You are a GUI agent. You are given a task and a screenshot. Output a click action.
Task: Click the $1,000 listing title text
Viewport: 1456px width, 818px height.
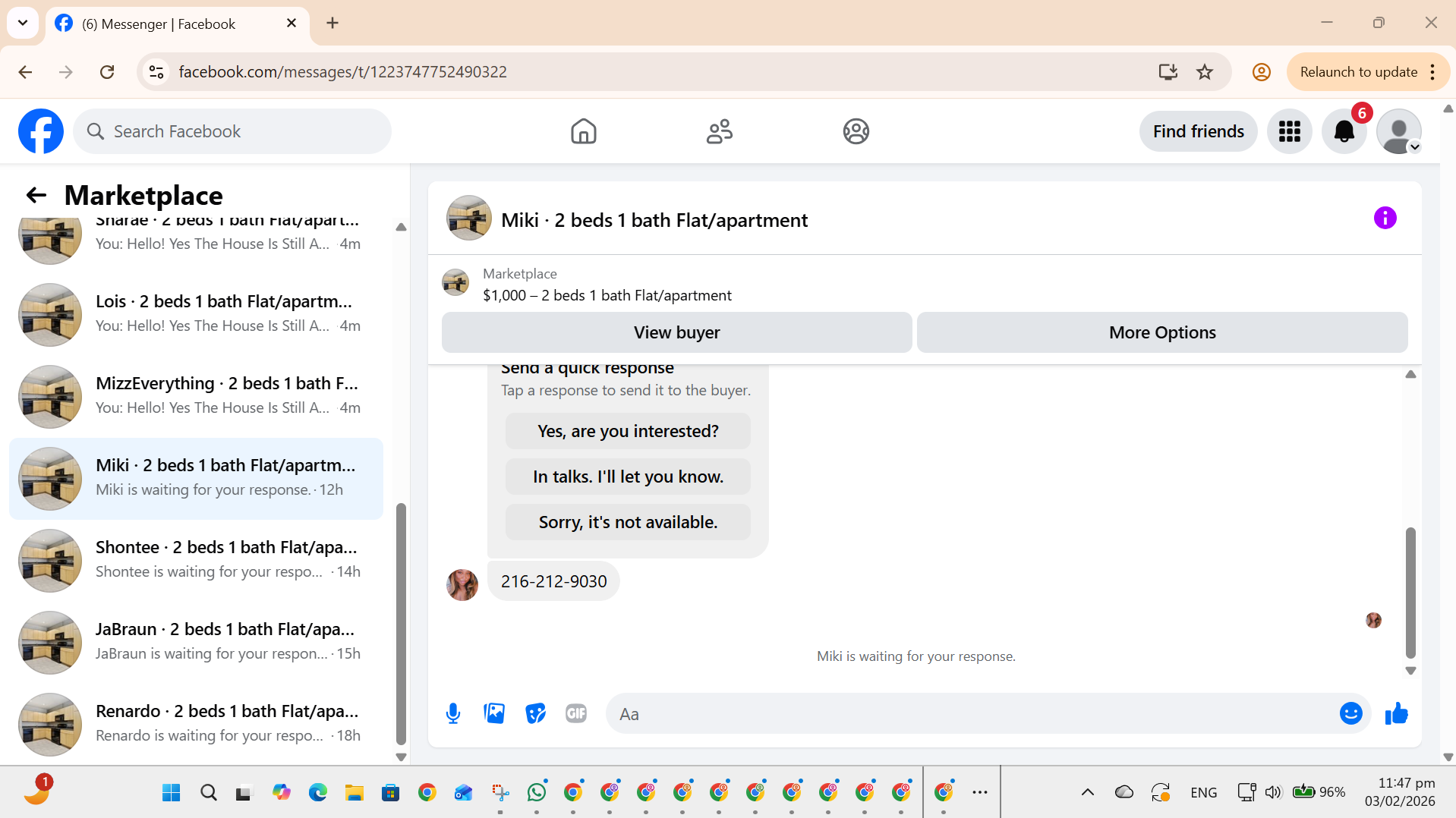click(607, 295)
